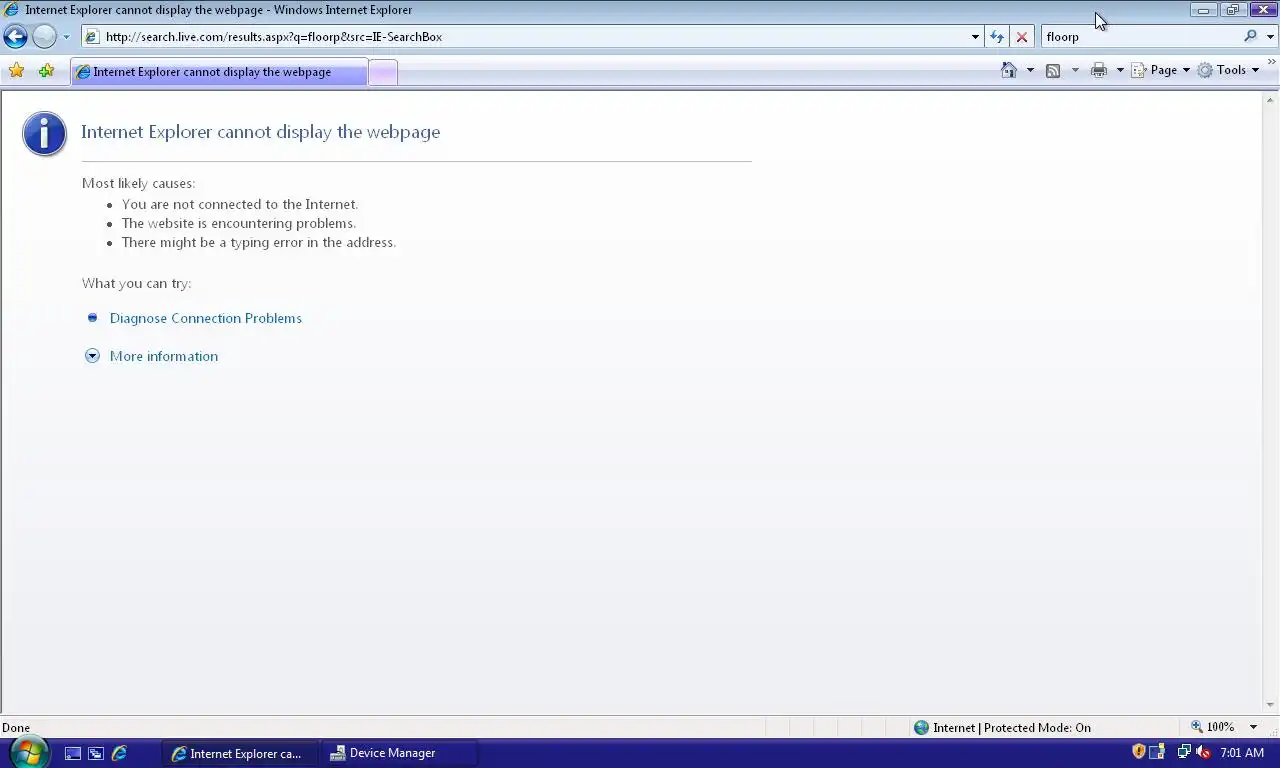The width and height of the screenshot is (1280, 768).
Task: Select the 'Internet Explorer cannot display' tab
Action: coord(219,72)
